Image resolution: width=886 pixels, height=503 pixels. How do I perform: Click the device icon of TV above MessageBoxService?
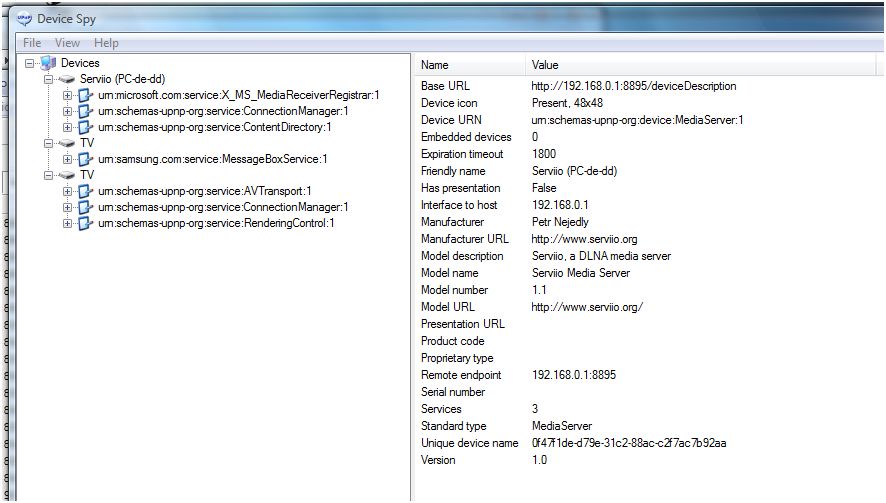[67, 143]
